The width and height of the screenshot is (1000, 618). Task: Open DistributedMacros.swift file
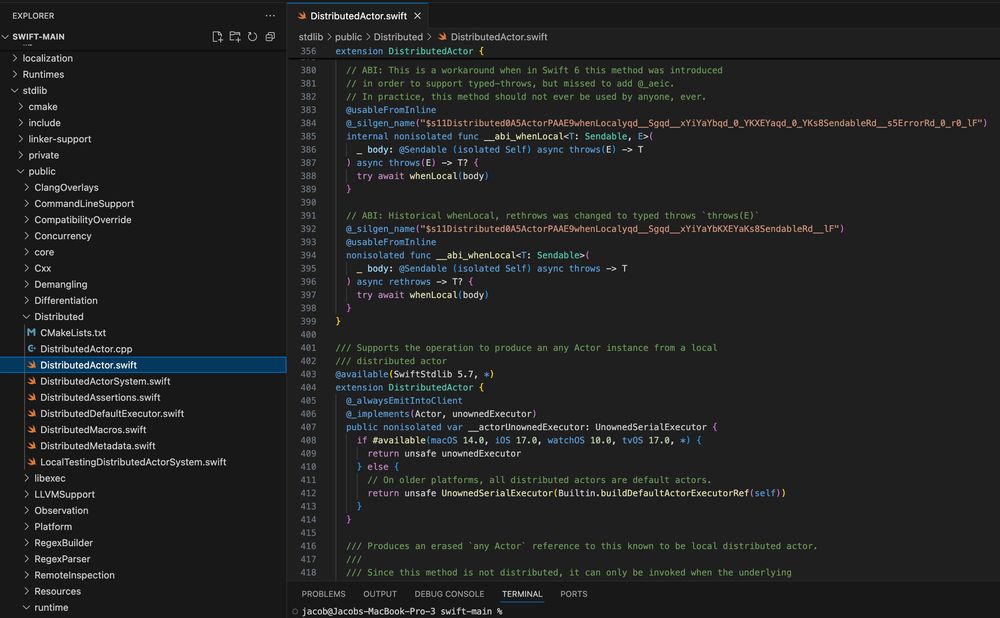pyautogui.click(x=143, y=429)
